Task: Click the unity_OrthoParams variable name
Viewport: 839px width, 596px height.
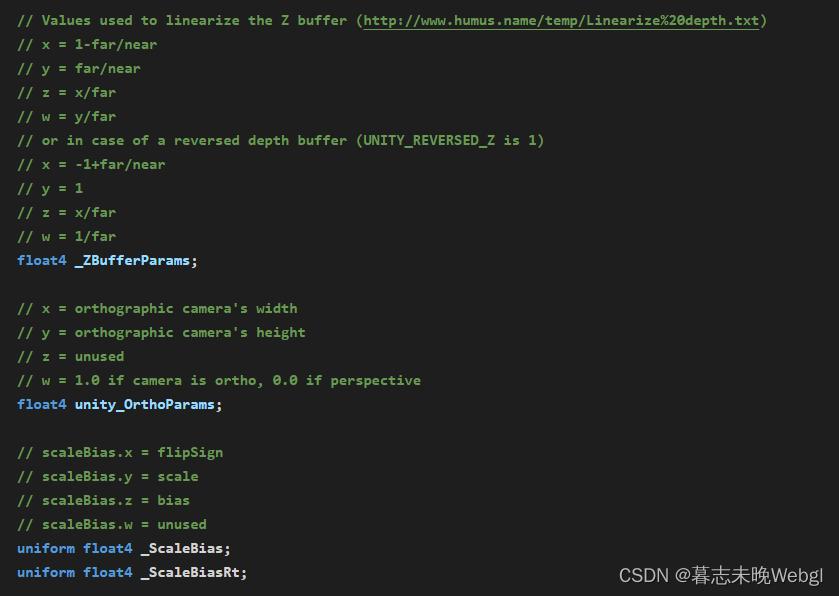Action: click(x=144, y=404)
